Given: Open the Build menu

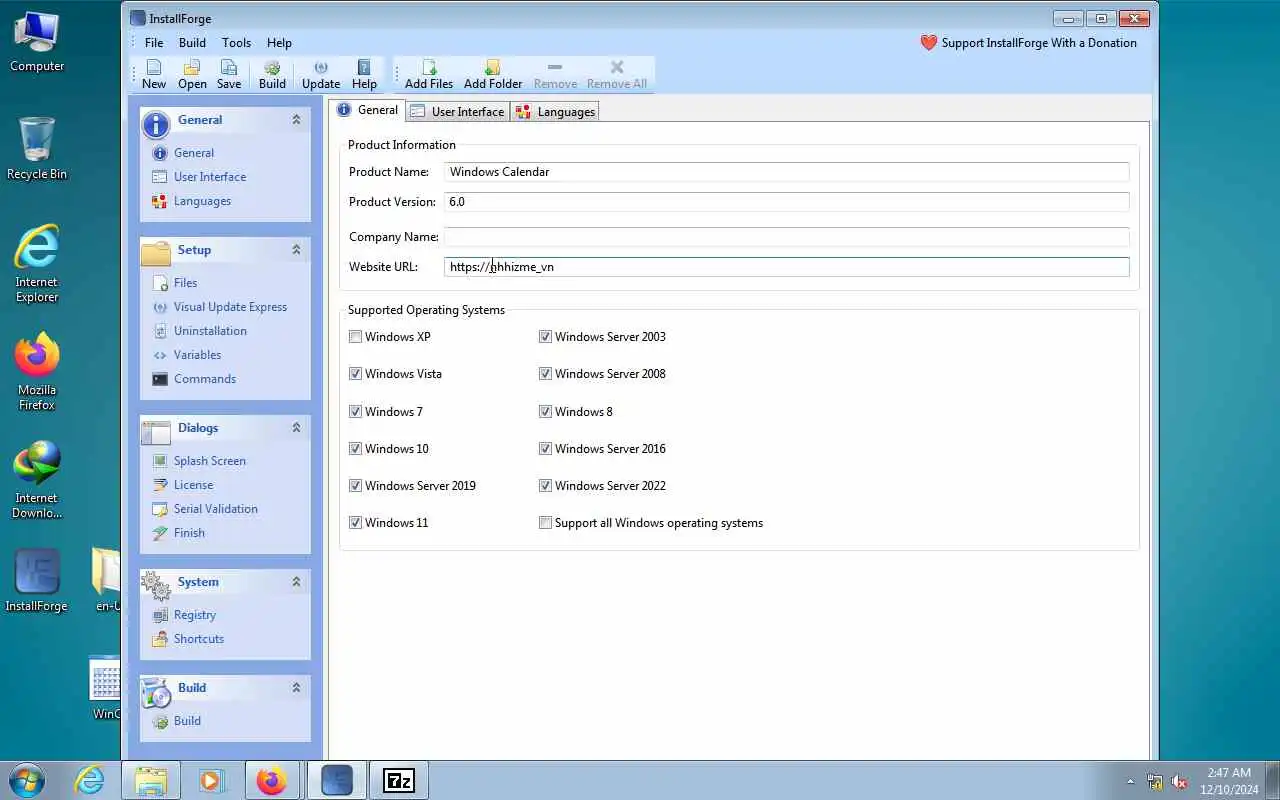Looking at the screenshot, I should pyautogui.click(x=192, y=43).
